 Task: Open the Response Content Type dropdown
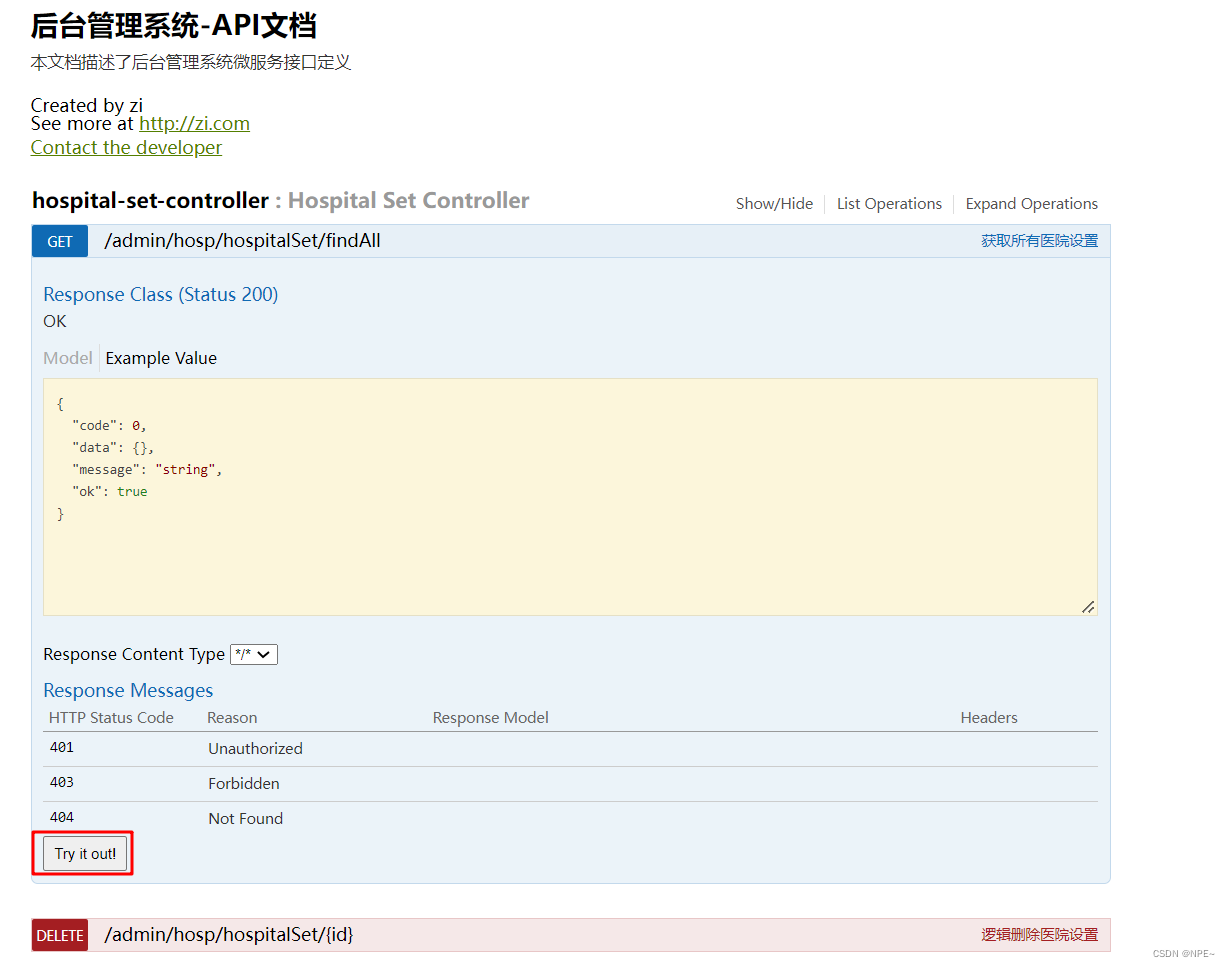click(x=254, y=654)
